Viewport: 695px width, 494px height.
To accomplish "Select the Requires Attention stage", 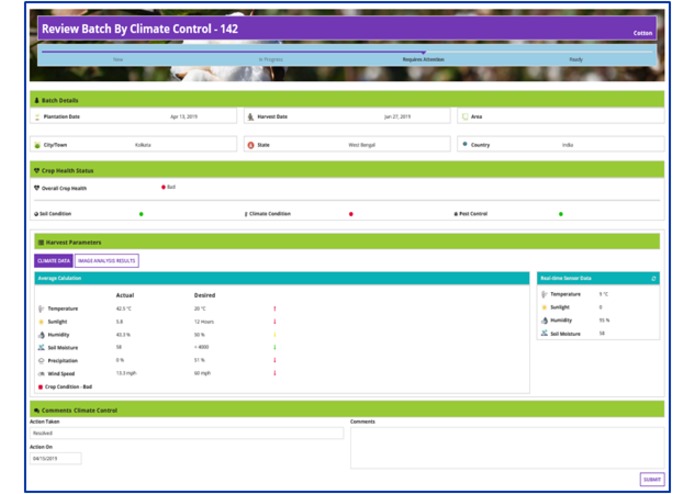I will [423, 59].
